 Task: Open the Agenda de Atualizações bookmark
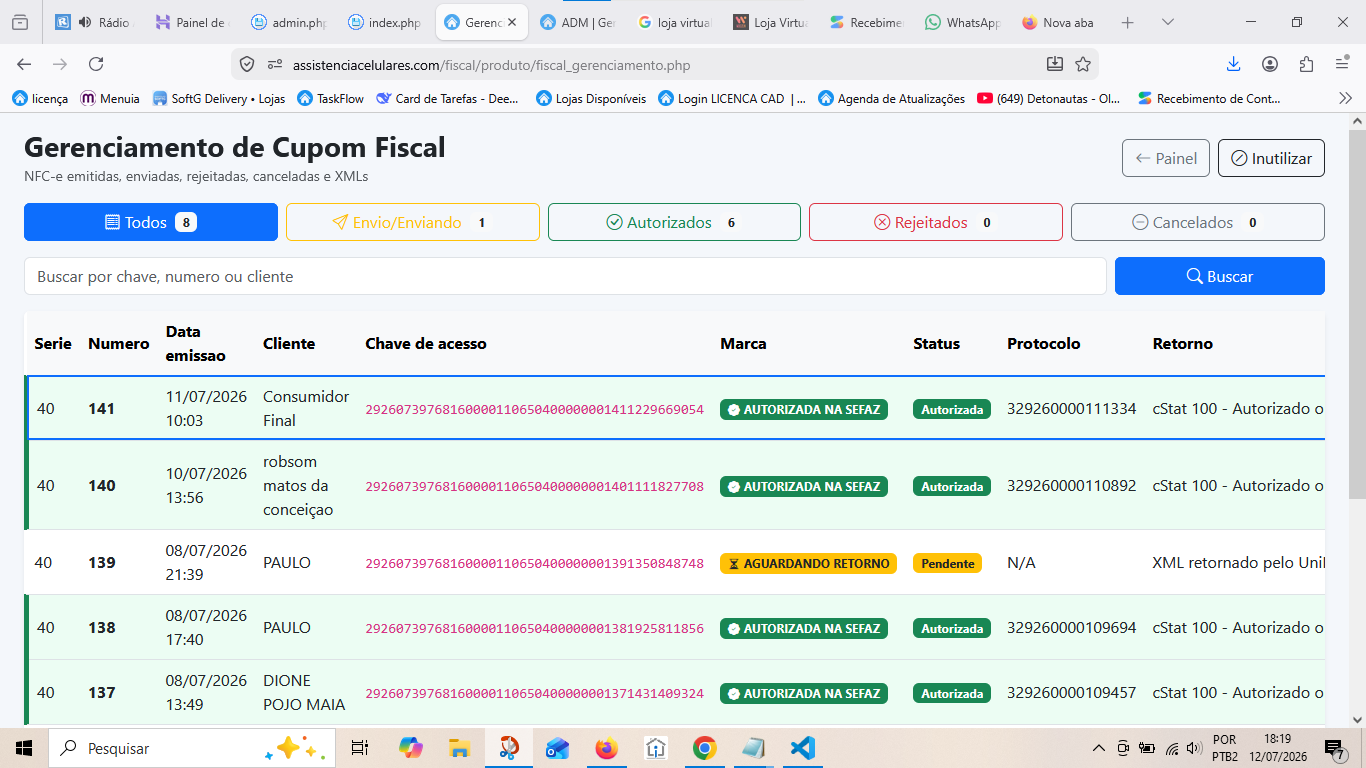point(892,98)
